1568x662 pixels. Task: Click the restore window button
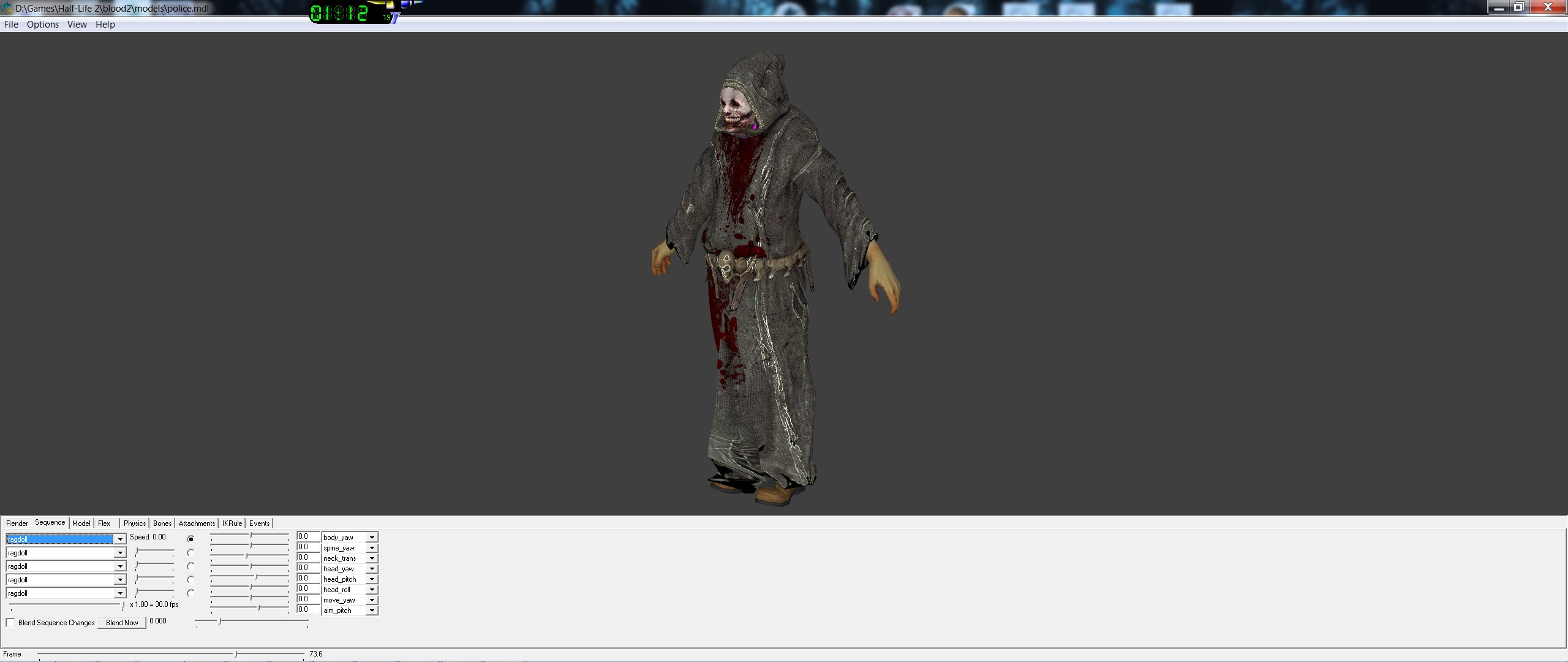point(1519,7)
